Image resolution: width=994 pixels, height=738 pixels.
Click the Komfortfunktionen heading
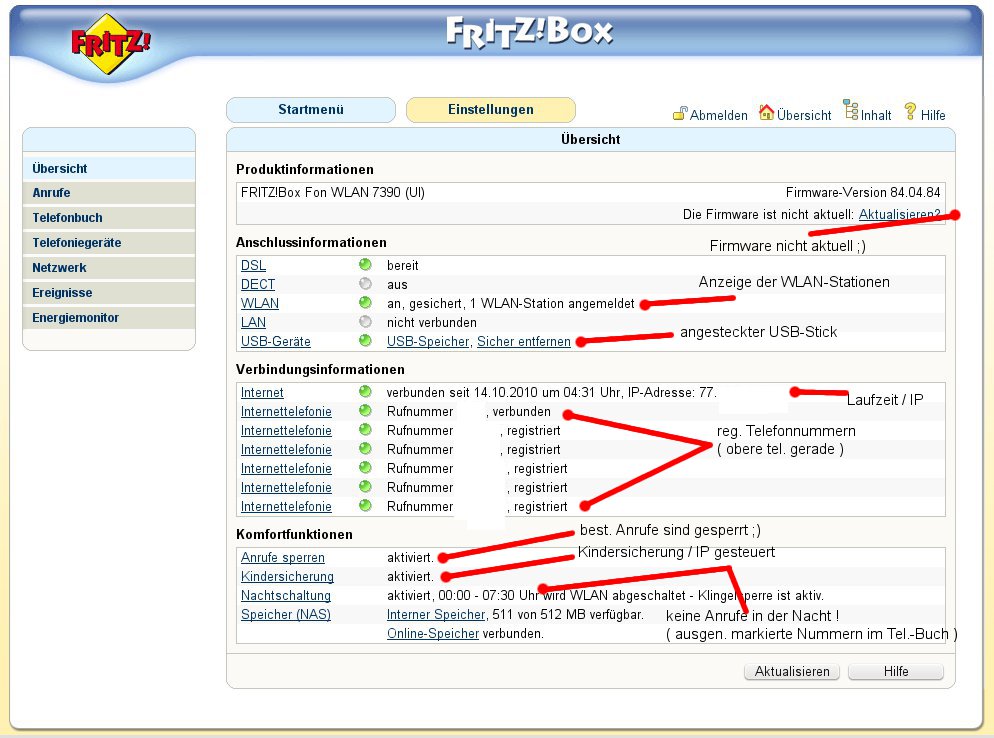point(294,534)
